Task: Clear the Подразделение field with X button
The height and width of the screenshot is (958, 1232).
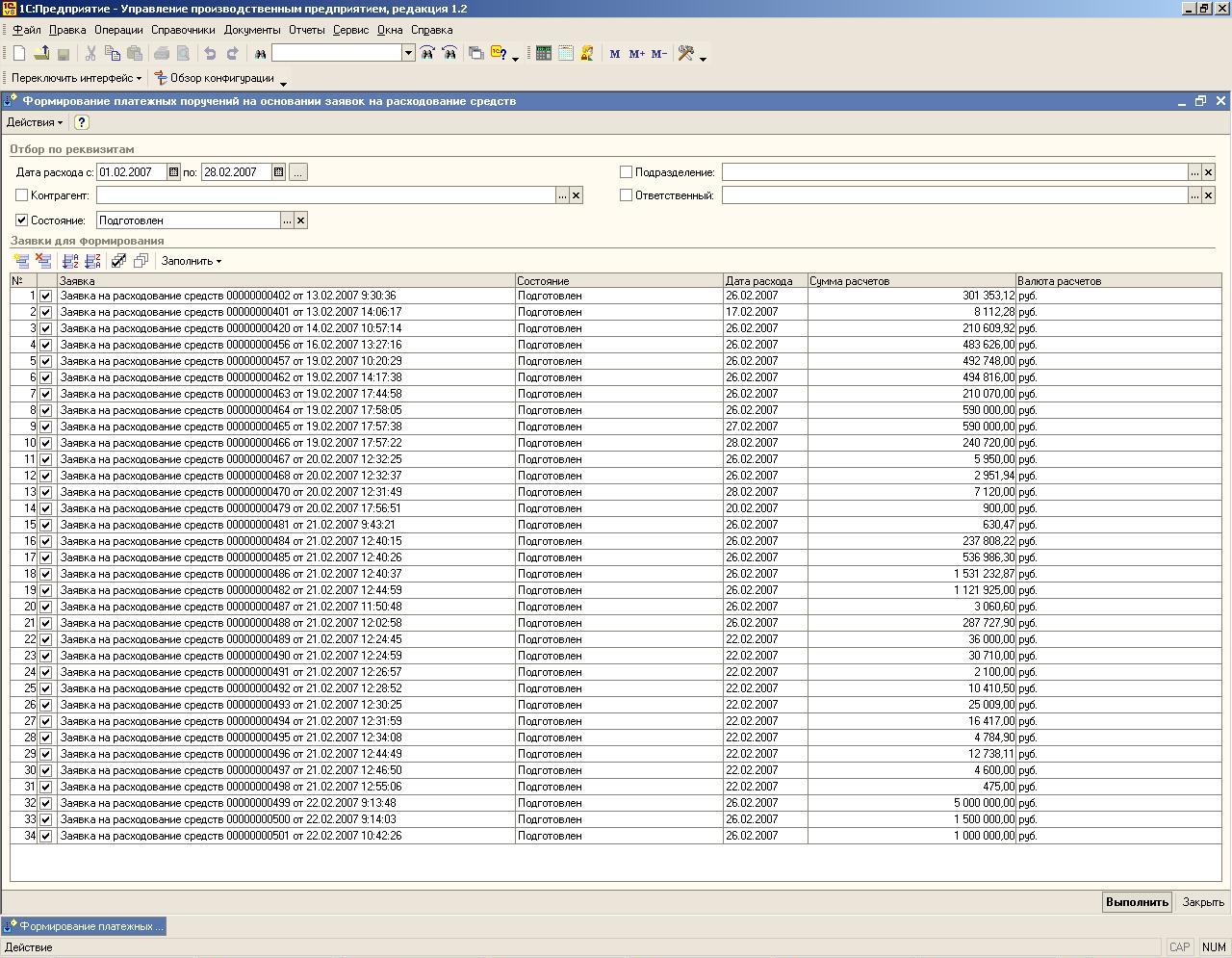Action: [x=1208, y=172]
